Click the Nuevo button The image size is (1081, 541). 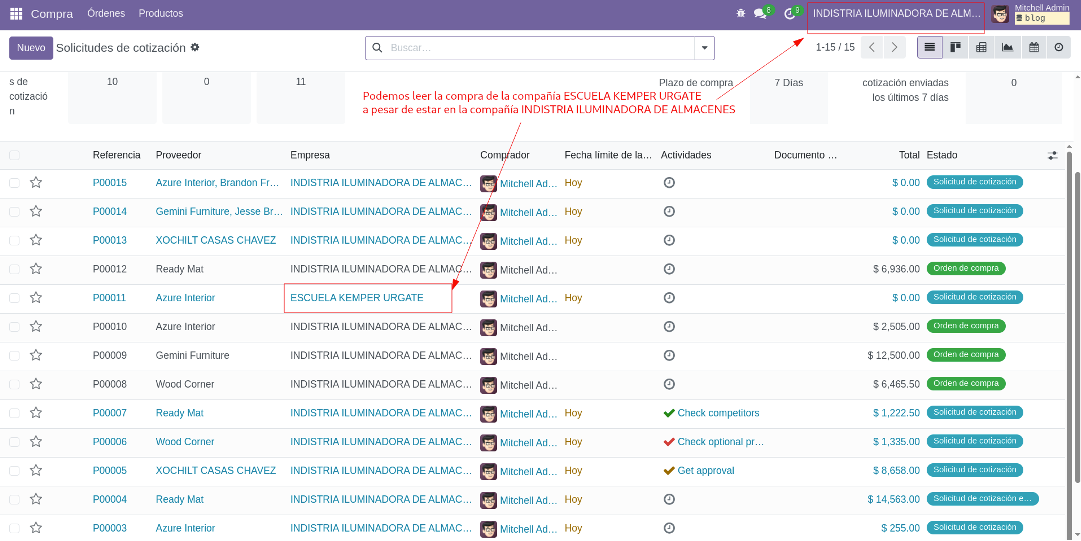31,48
